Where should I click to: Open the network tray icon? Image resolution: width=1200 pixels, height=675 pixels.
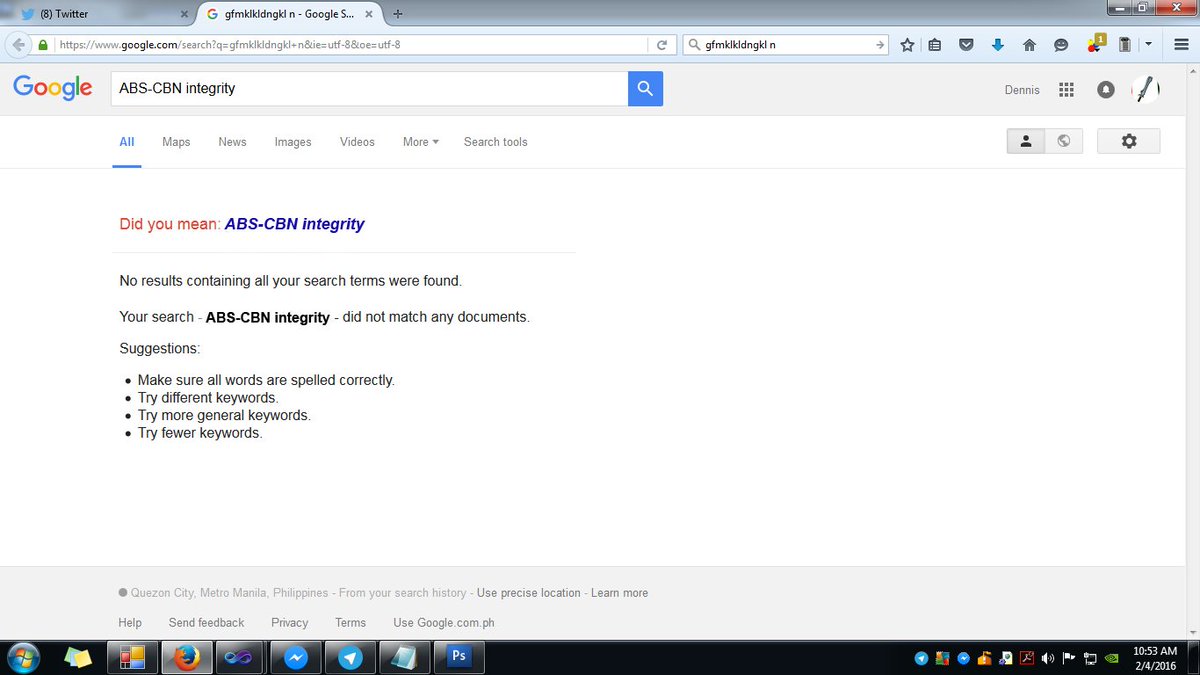pos(1090,658)
